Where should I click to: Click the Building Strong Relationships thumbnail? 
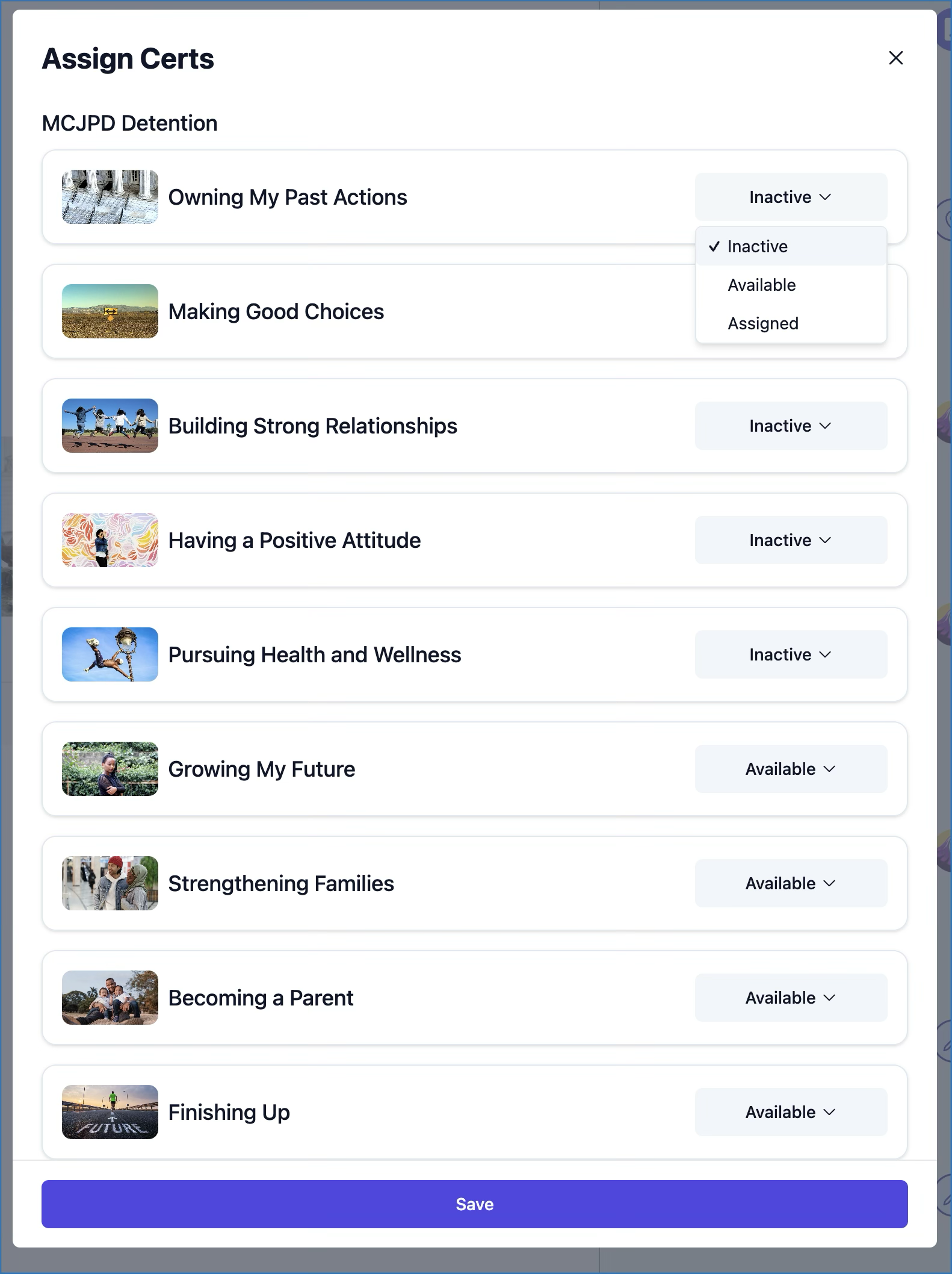point(110,426)
